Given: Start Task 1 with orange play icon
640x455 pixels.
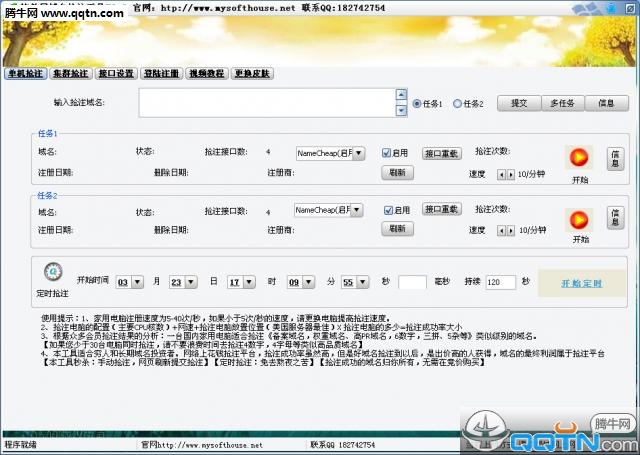Looking at the screenshot, I should [x=578, y=158].
